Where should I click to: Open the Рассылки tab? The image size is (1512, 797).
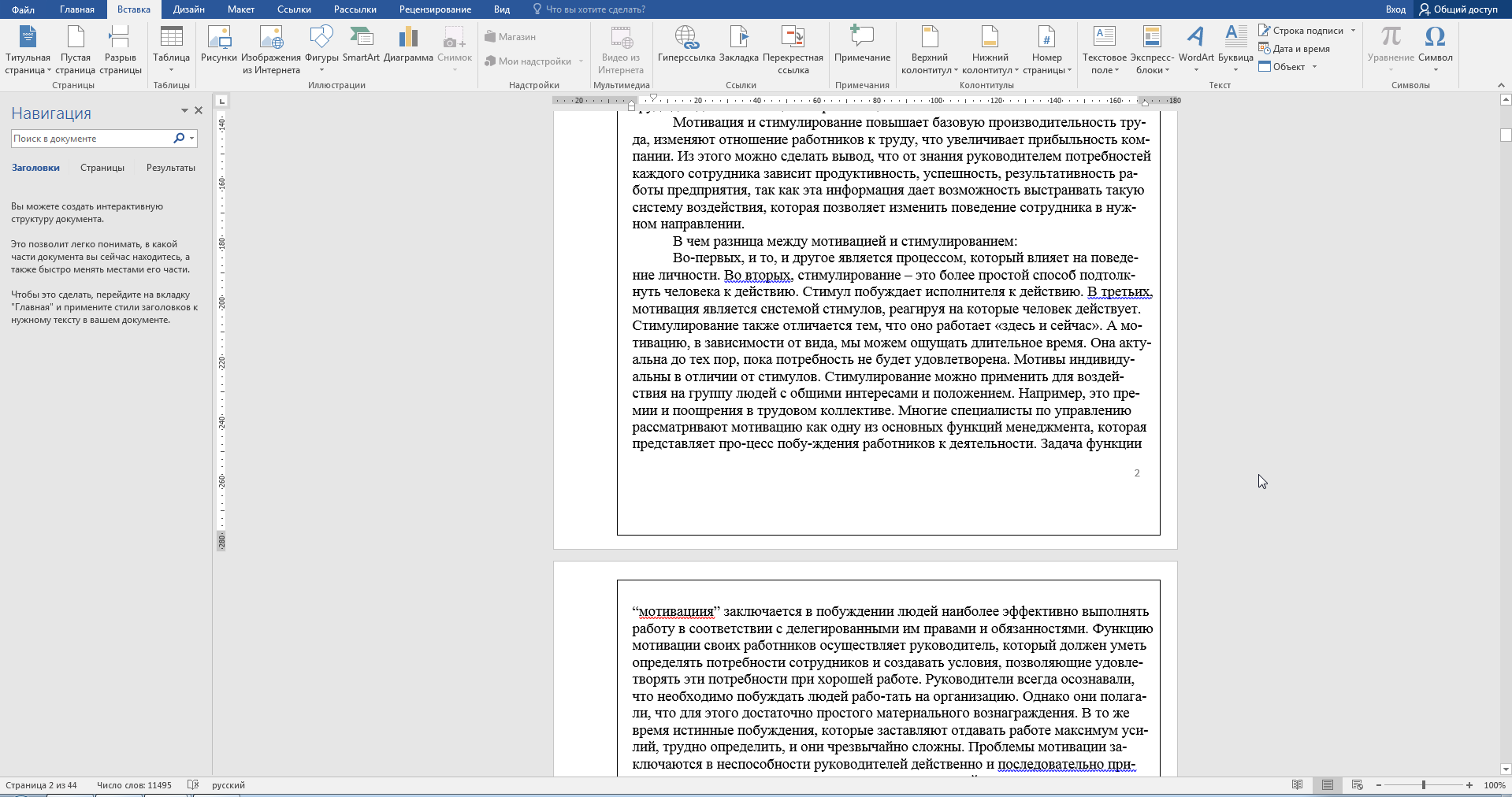click(x=355, y=9)
